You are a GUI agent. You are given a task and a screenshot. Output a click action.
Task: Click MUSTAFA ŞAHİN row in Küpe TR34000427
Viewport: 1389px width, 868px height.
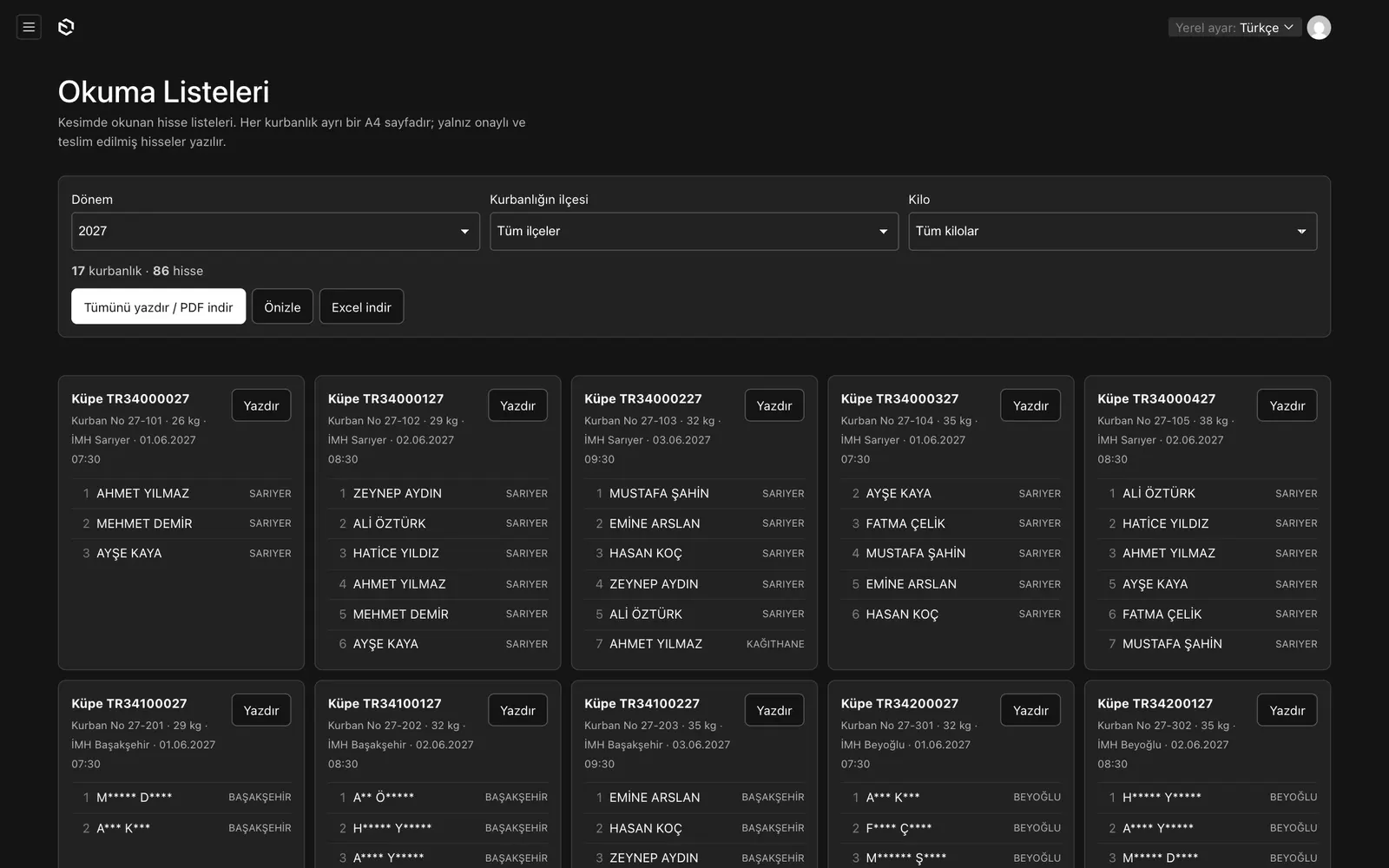tap(1208, 644)
